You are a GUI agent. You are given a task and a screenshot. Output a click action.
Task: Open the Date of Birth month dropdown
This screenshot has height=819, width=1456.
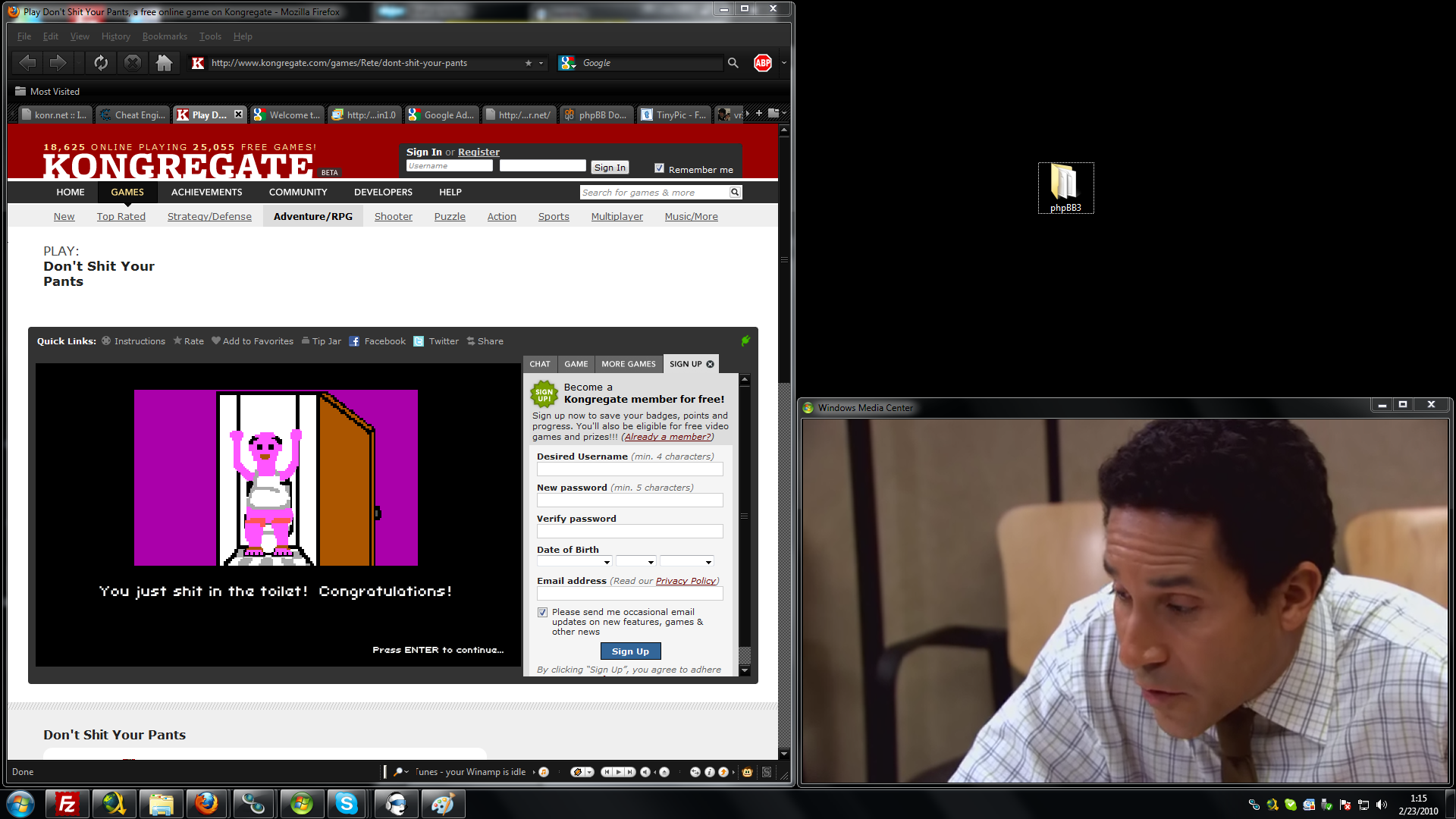[574, 562]
